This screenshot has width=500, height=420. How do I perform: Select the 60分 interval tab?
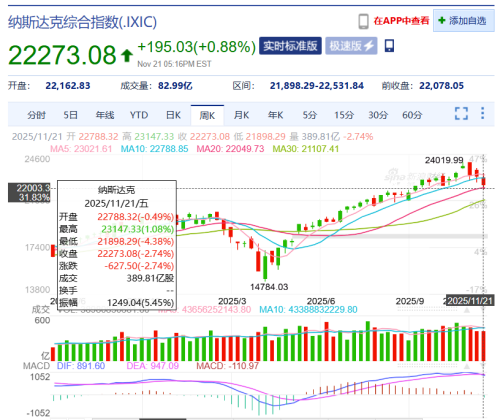412,115
